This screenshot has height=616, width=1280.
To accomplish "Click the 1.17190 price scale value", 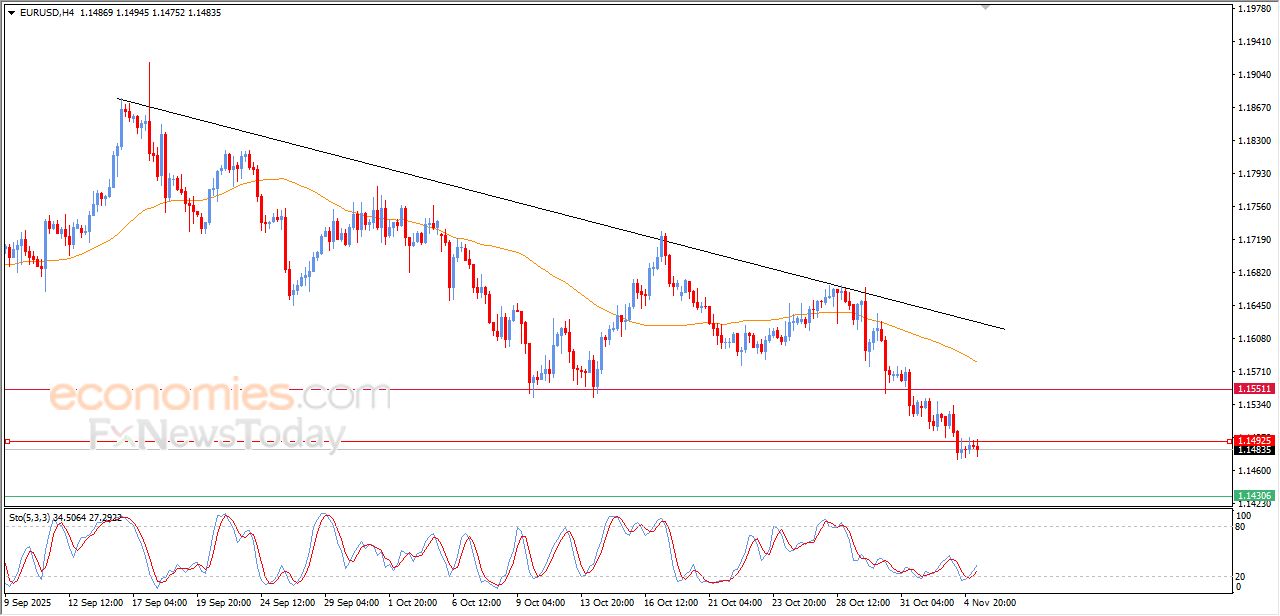I will pyautogui.click(x=1253, y=240).
